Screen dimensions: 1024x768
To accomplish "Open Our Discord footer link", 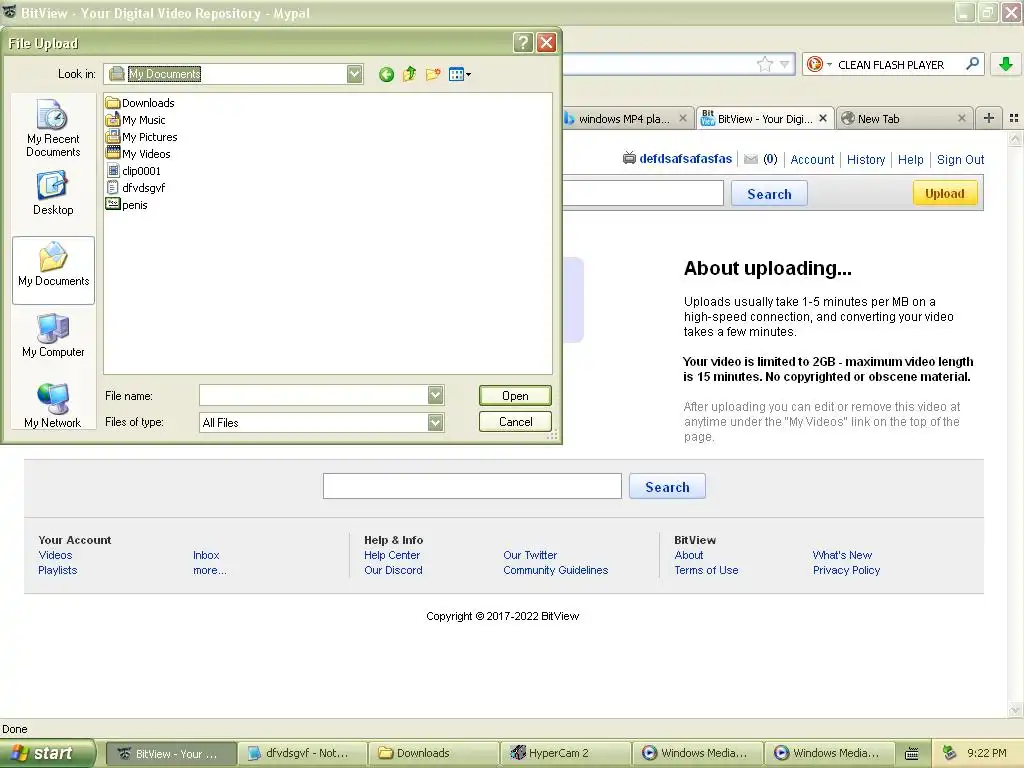I will coord(393,570).
